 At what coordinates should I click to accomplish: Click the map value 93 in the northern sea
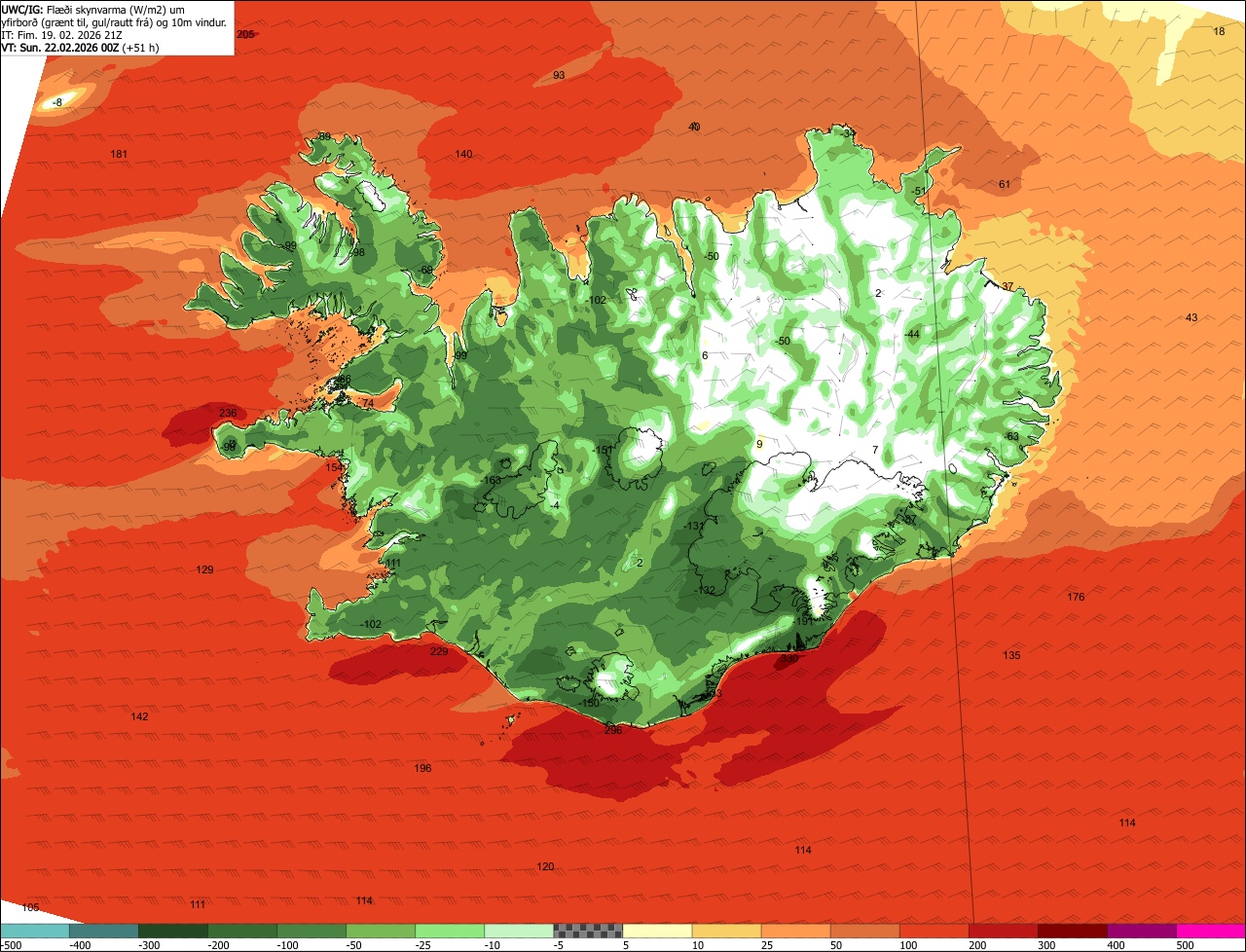pyautogui.click(x=559, y=75)
